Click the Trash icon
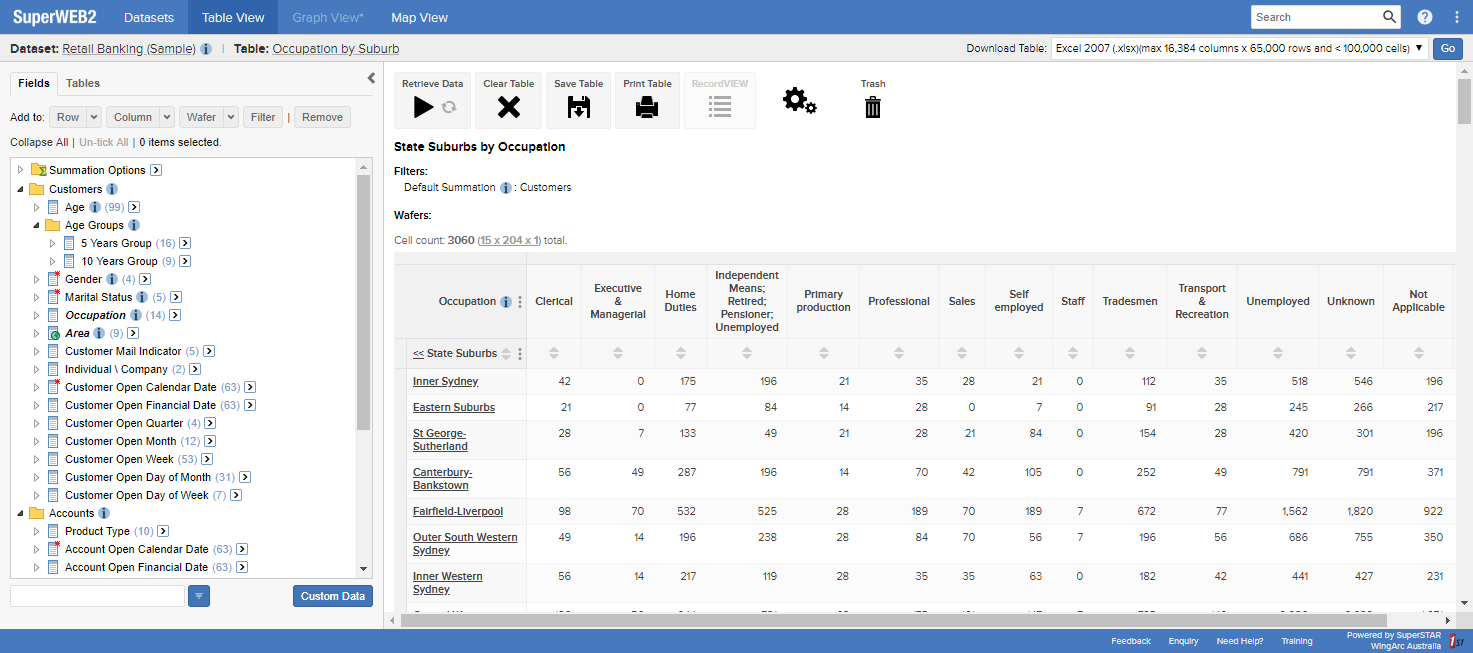Viewport: 1473px width, 653px height. point(872,105)
